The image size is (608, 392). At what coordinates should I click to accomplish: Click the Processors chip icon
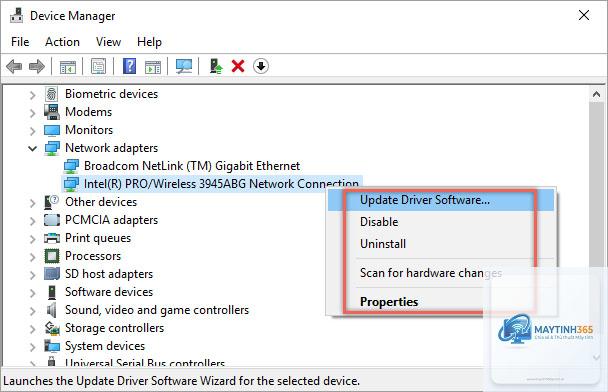coord(52,256)
